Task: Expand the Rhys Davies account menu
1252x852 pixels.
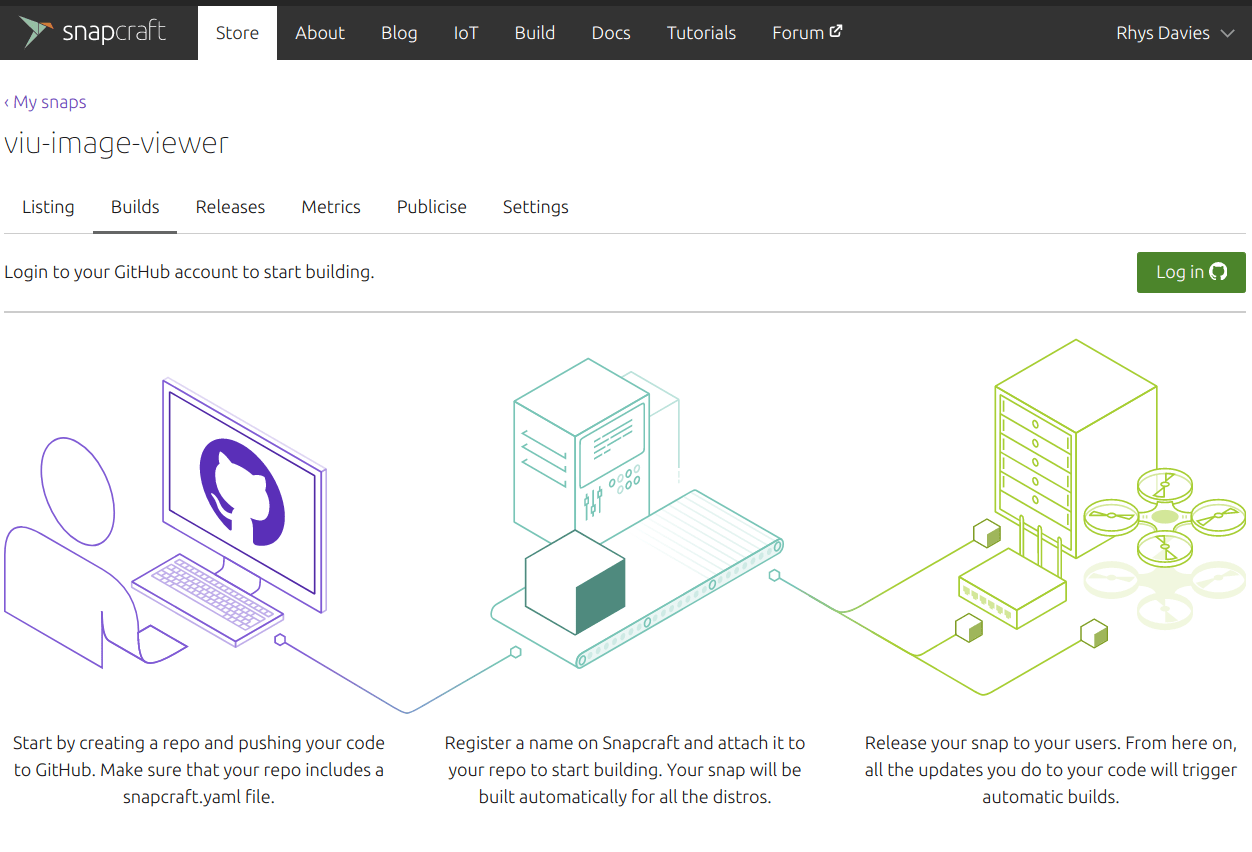Action: click(x=1175, y=33)
